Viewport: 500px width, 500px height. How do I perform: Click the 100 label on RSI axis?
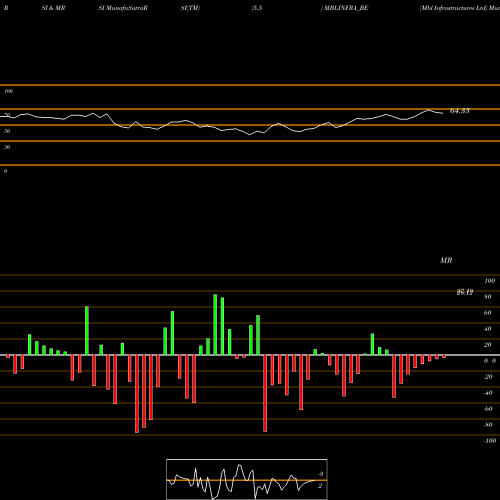coord(9,91)
